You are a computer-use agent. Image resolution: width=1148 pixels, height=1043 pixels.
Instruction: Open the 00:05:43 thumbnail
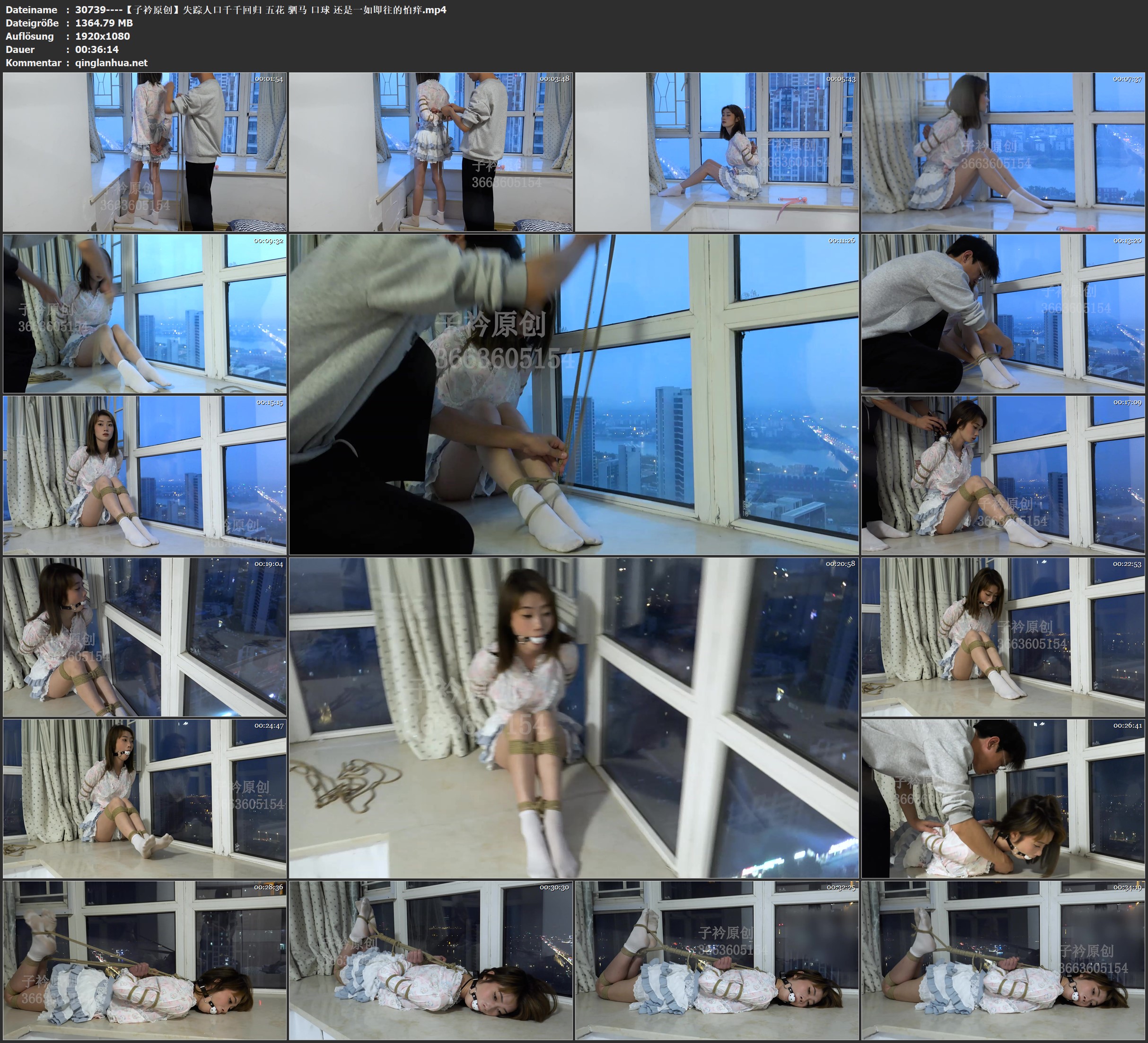tap(717, 152)
